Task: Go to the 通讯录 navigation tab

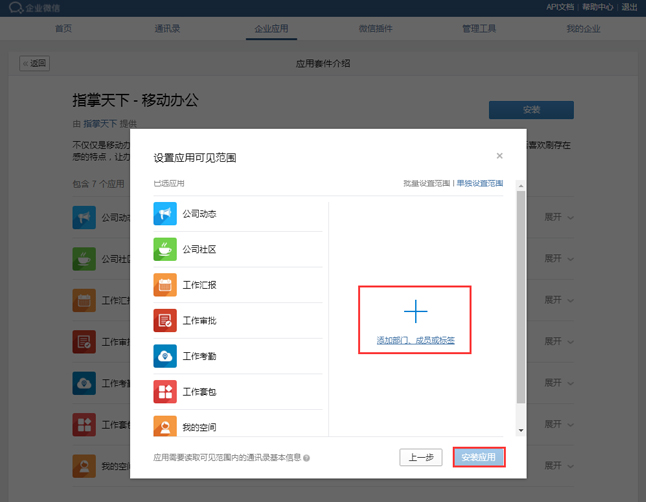Action: point(169,29)
